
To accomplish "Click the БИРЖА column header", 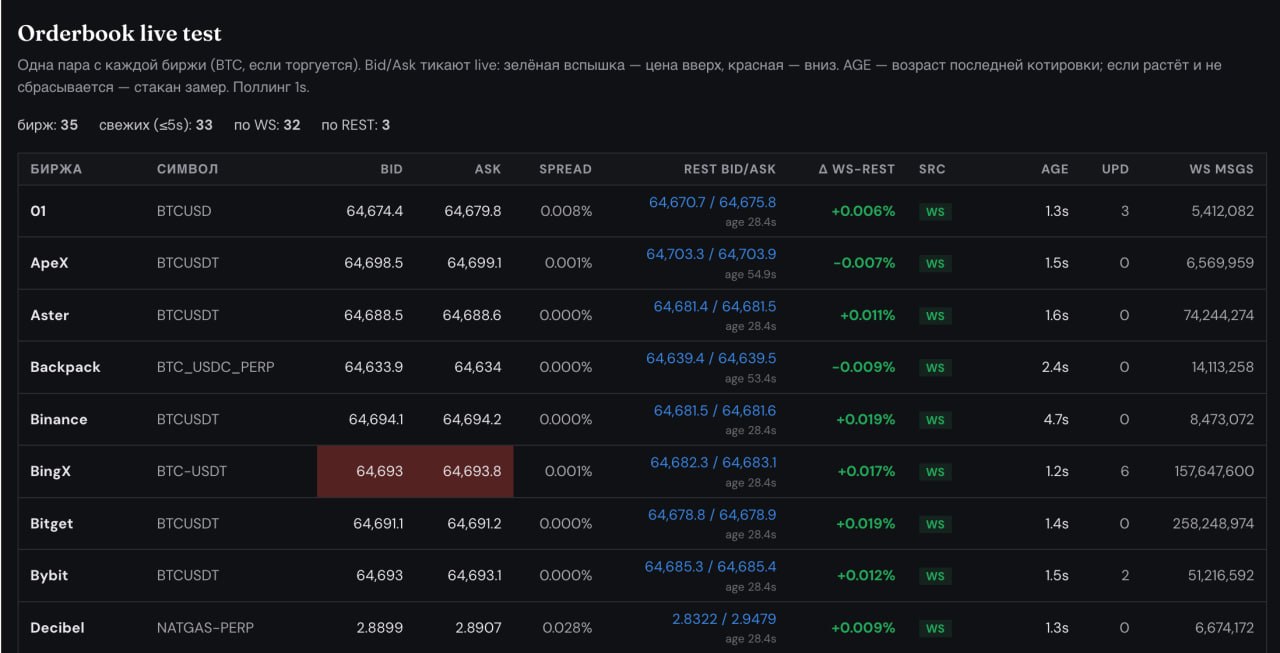I will [56, 169].
